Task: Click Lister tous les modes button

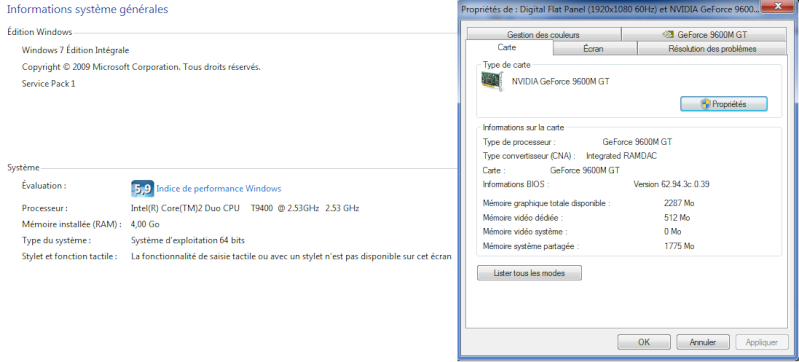Action: point(529,273)
